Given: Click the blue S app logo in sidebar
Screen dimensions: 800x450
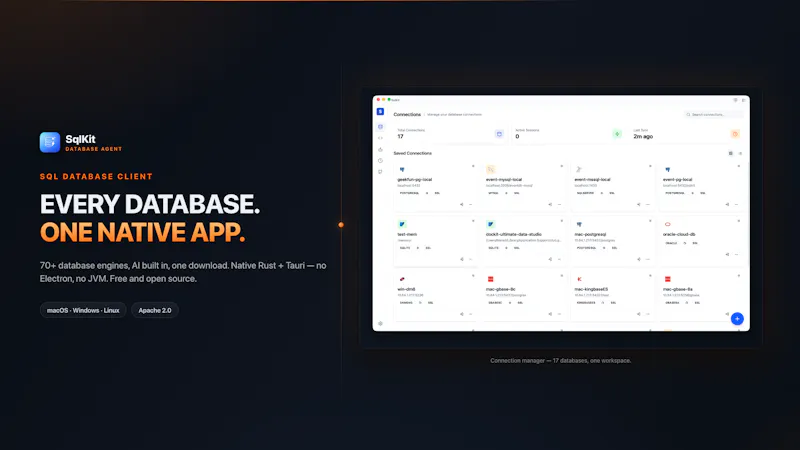Looking at the screenshot, I should pyautogui.click(x=380, y=111).
